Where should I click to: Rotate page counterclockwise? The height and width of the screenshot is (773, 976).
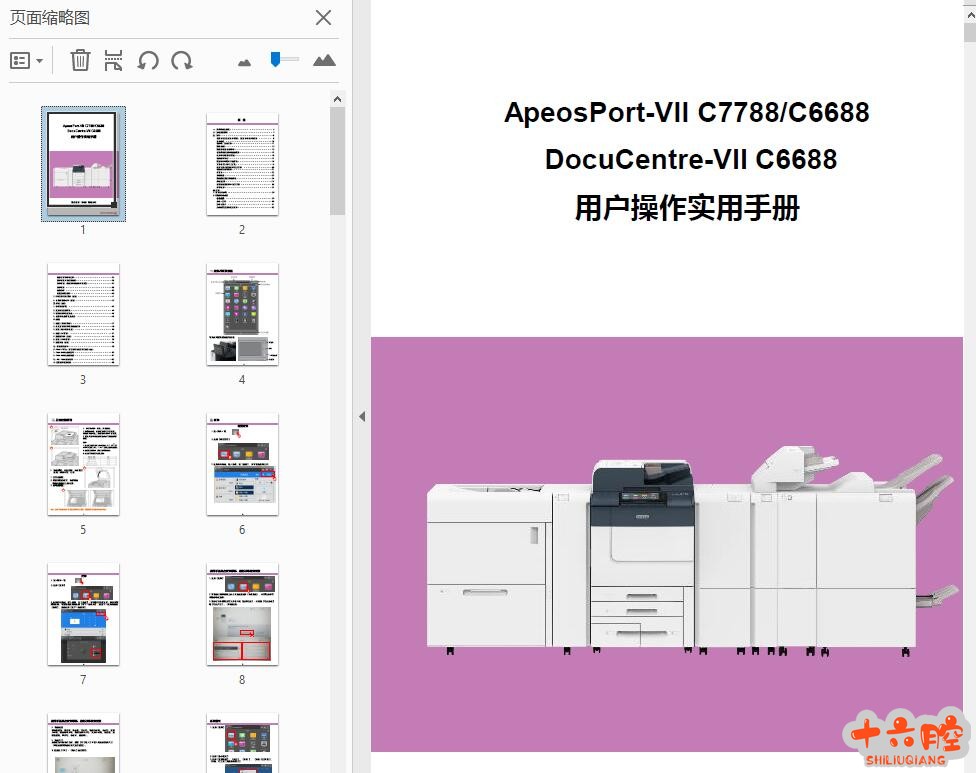148,61
